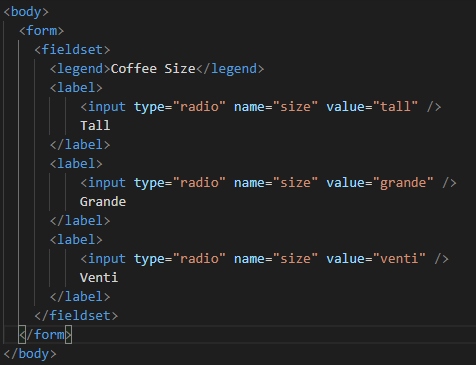Click the closing label tag after Venti
Screen dimensions: 476x365
coord(80,297)
